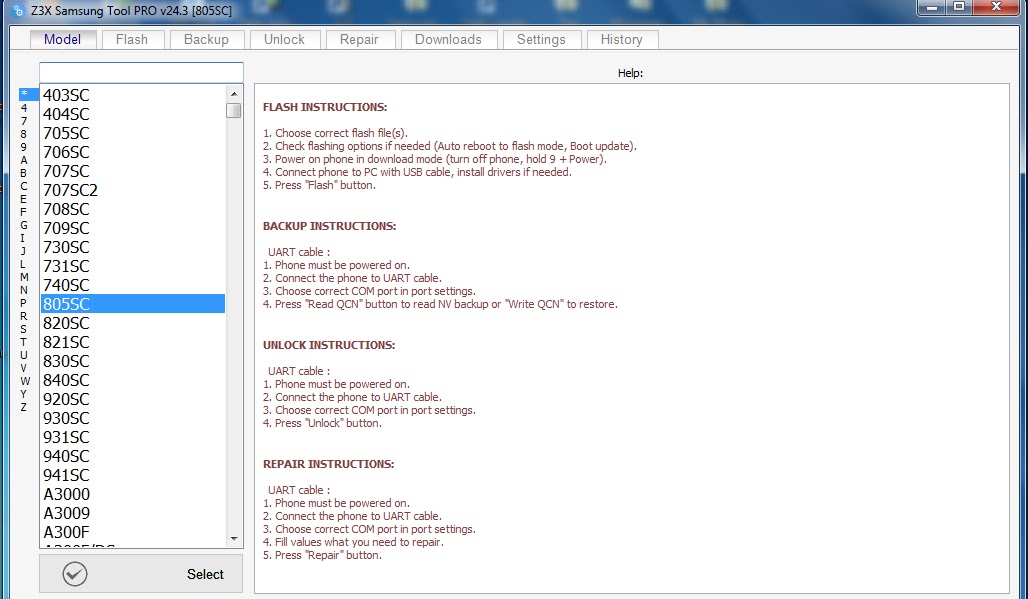
Task: Select model 404SC in list
Action: pyautogui.click(x=132, y=114)
